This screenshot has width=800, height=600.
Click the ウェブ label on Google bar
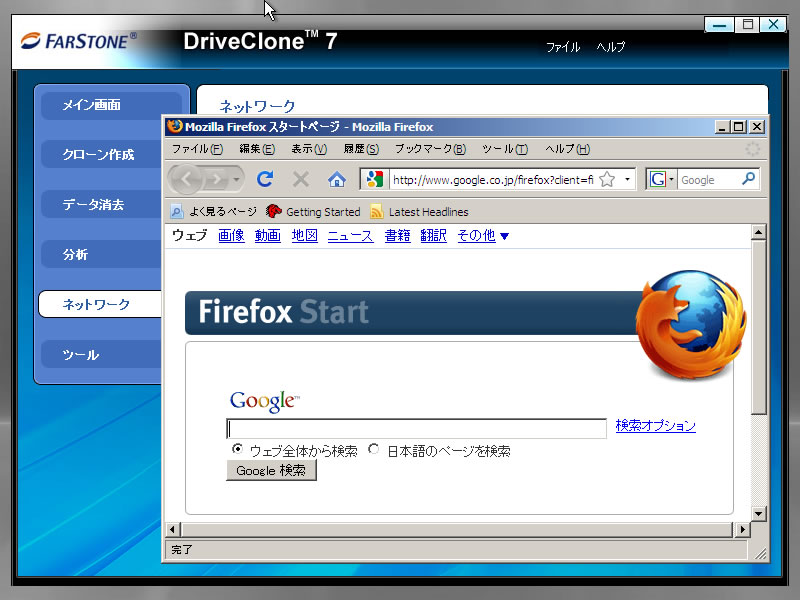coord(190,235)
